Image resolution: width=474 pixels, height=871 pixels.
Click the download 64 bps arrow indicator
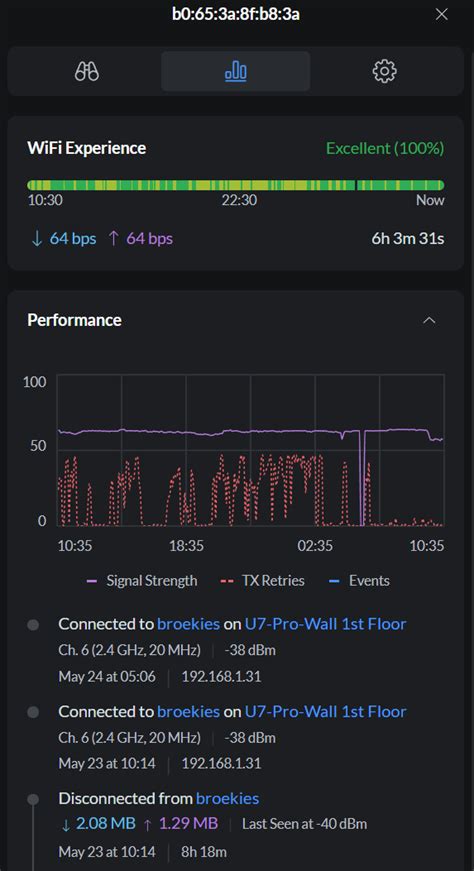[x=37, y=239]
